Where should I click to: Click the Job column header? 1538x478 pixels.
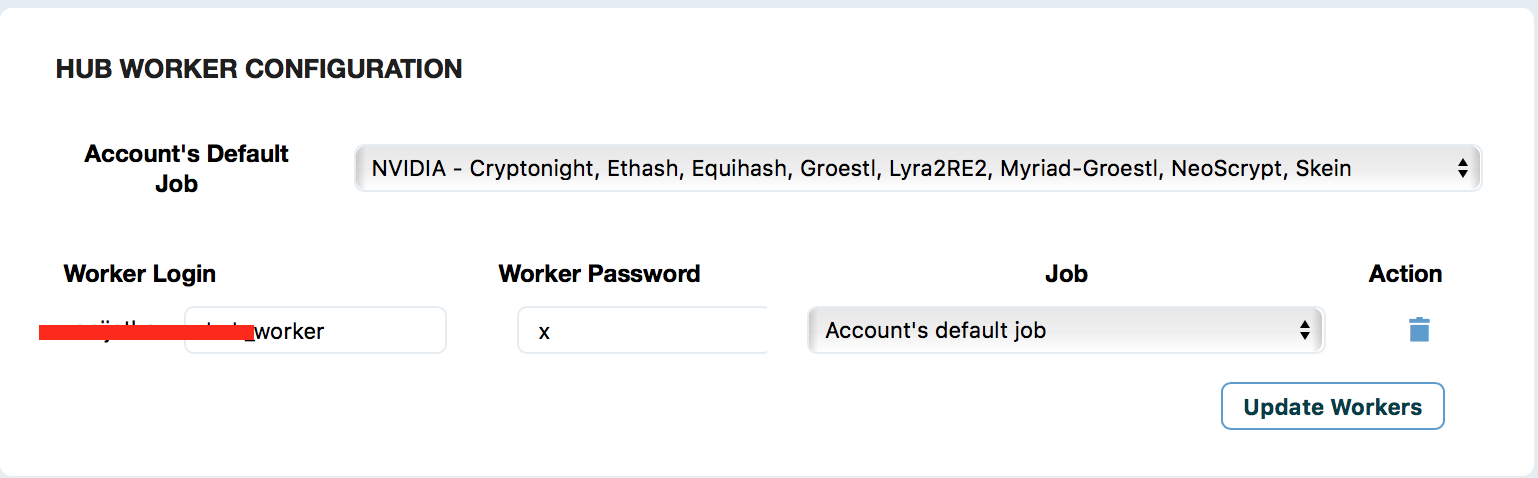(x=1066, y=274)
